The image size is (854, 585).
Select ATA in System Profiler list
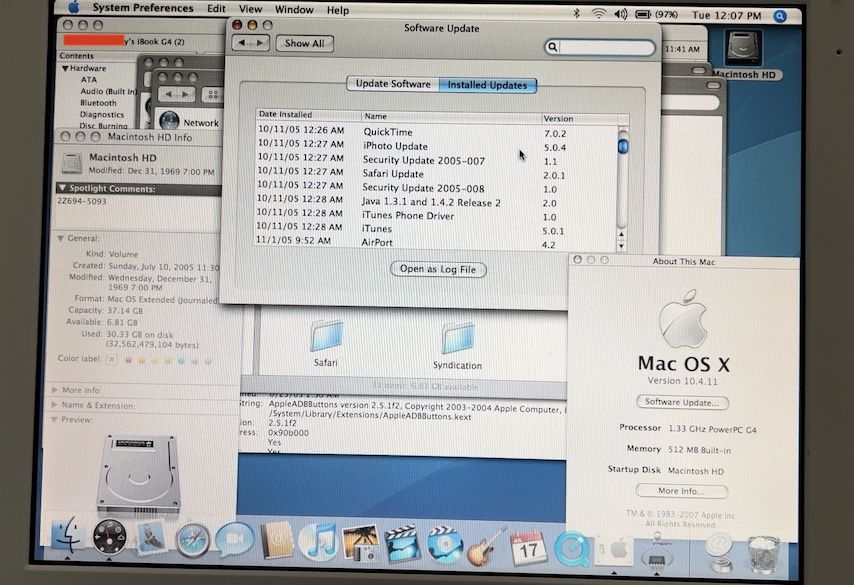(89, 80)
